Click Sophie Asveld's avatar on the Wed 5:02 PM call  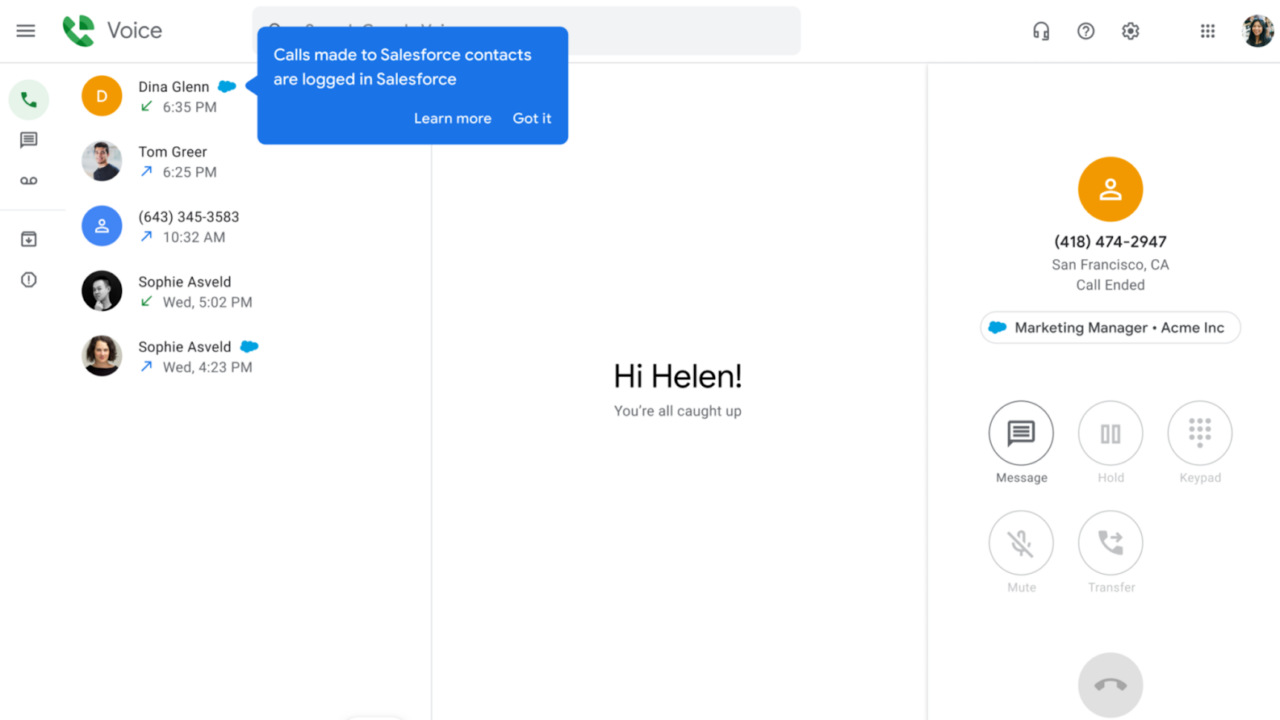pyautogui.click(x=102, y=291)
